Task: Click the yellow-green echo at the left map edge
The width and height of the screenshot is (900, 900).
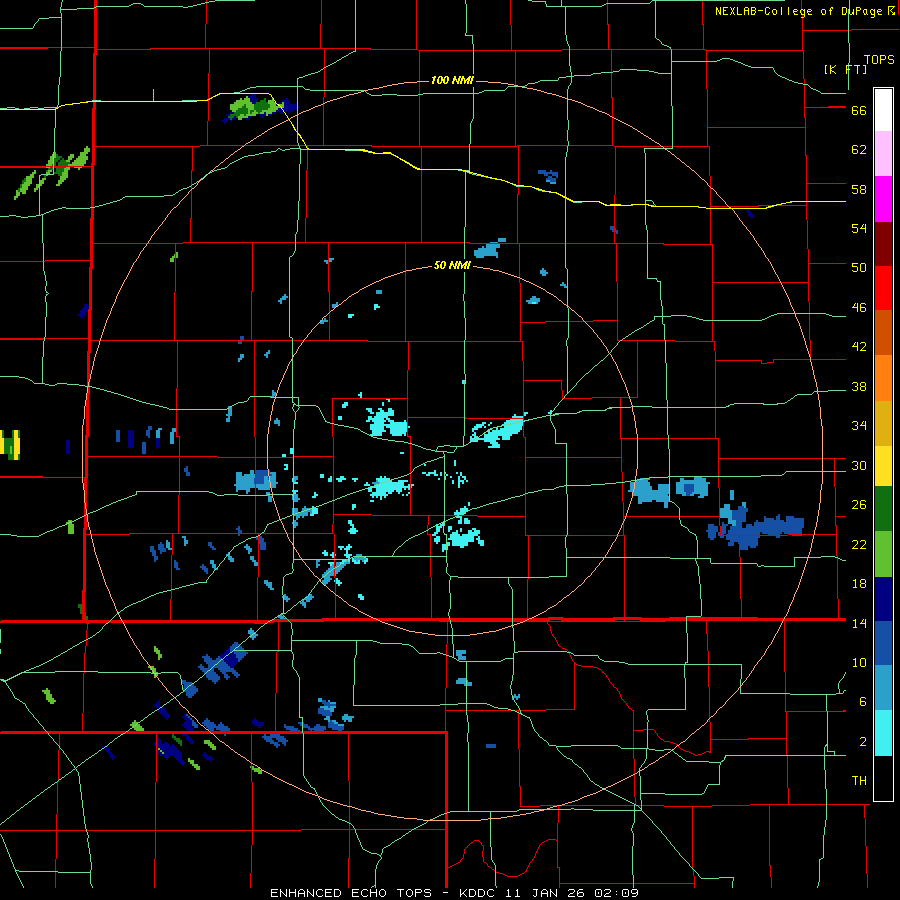Action: (10, 445)
